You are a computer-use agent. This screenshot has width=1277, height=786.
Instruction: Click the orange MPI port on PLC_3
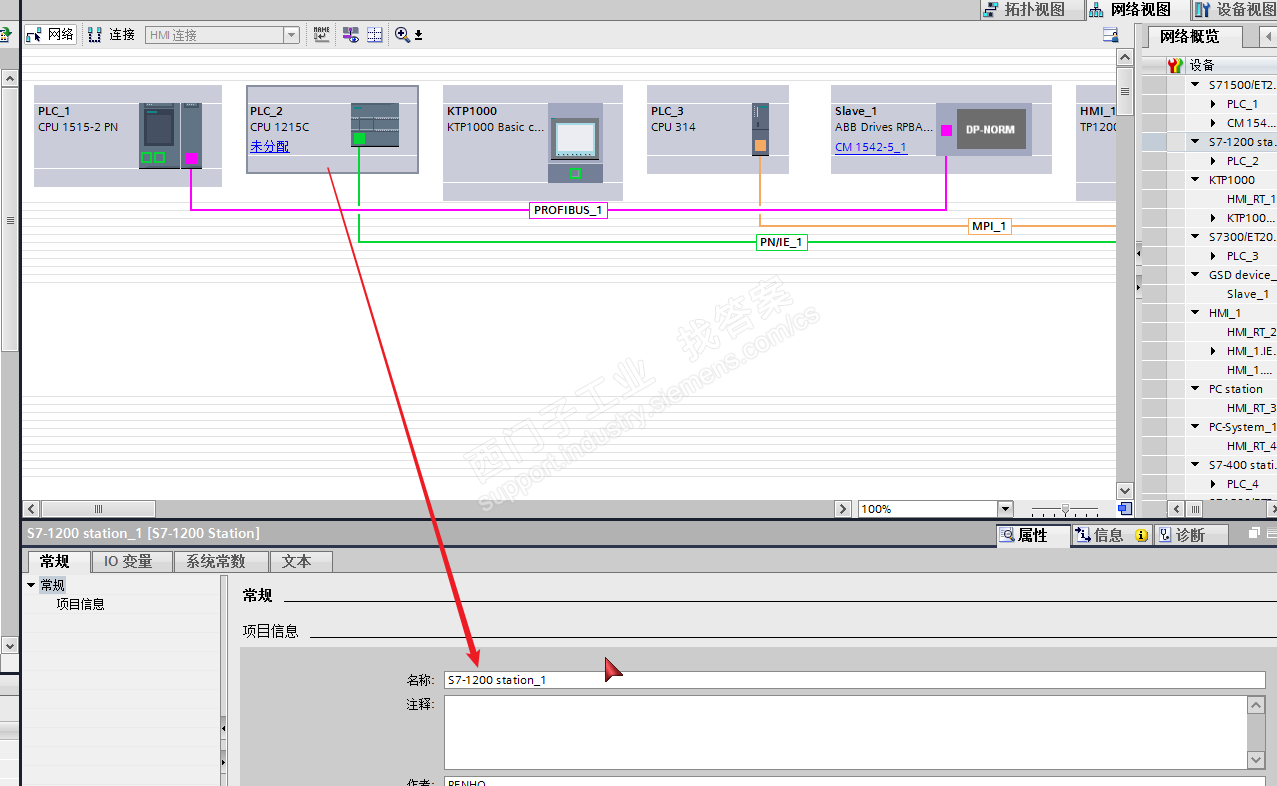point(760,146)
